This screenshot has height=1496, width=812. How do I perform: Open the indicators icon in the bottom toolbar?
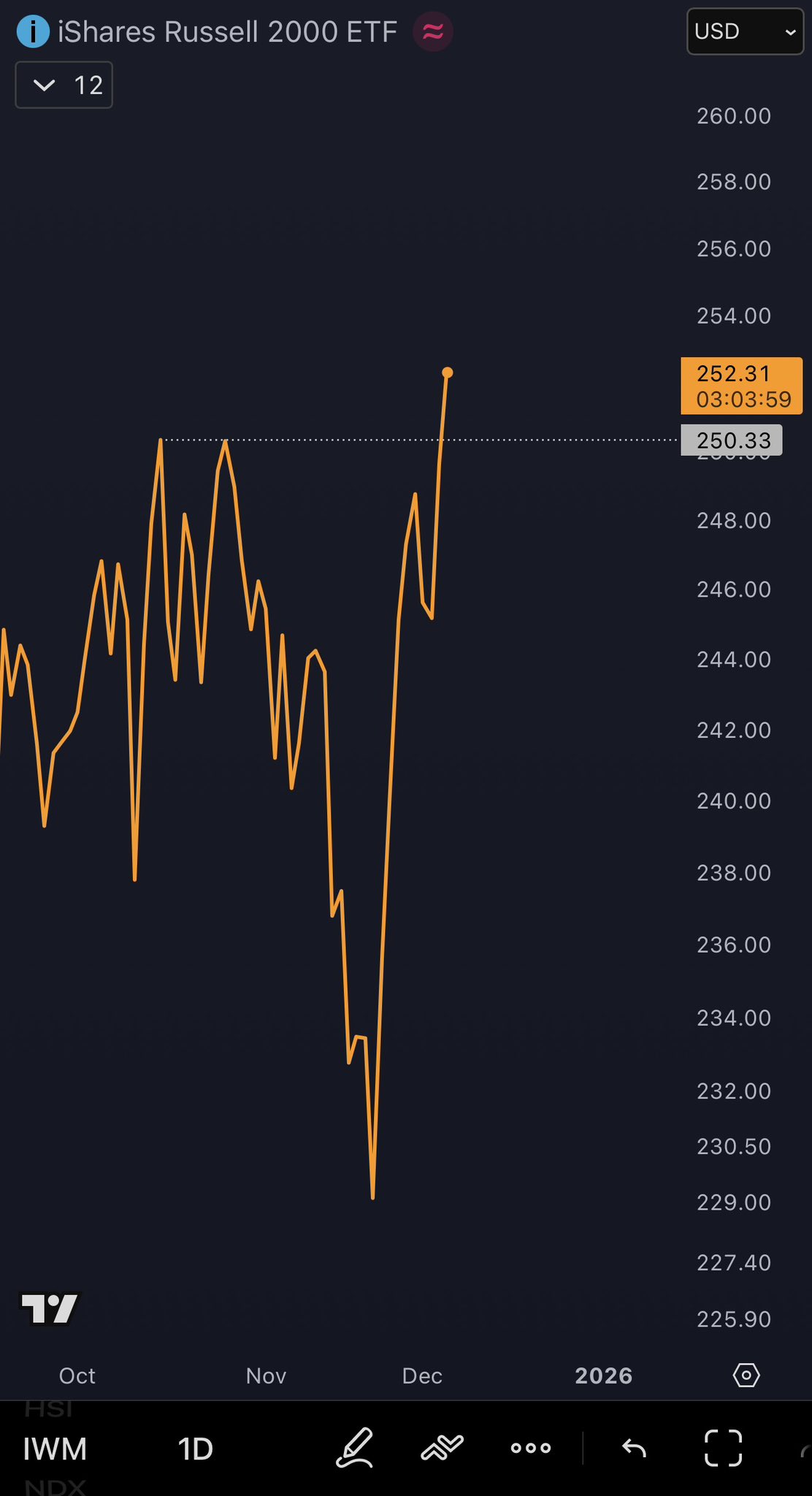click(x=443, y=1448)
